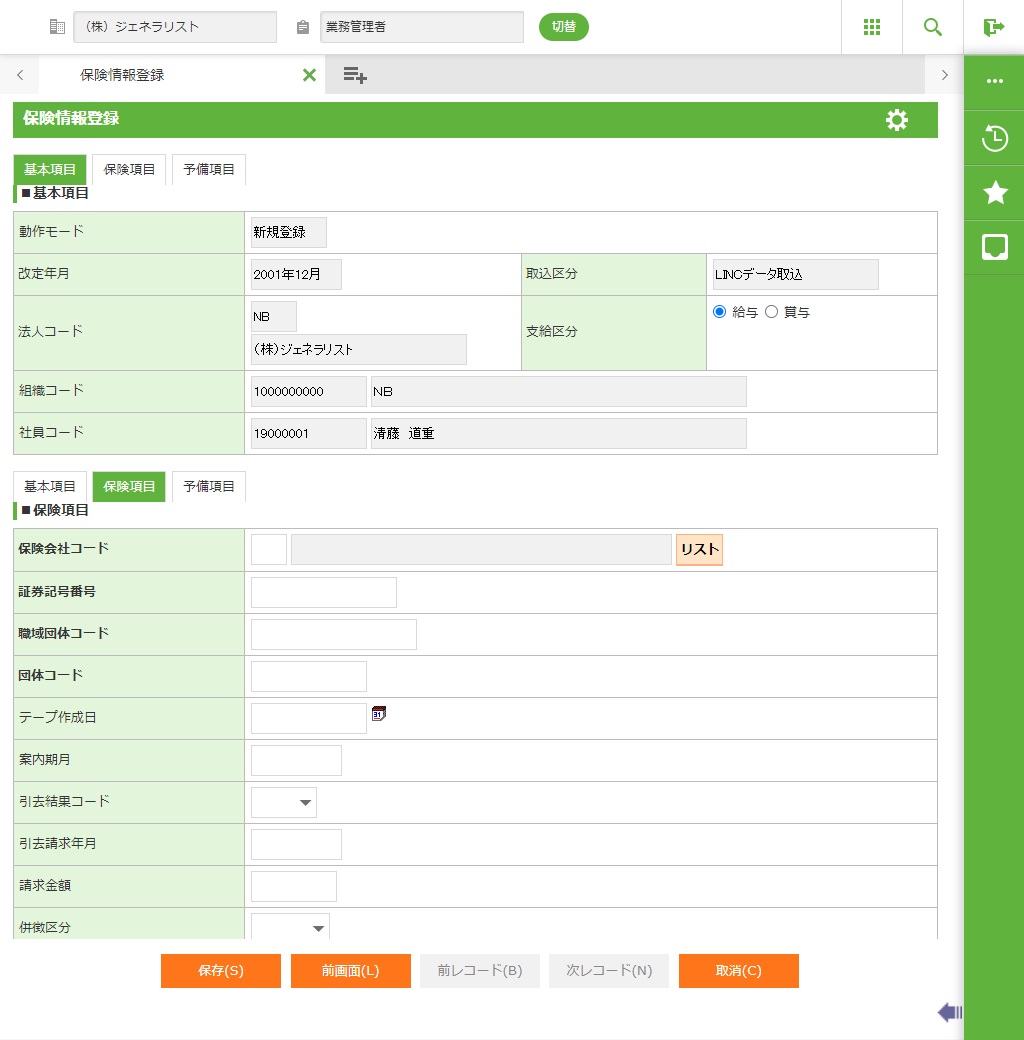The height and width of the screenshot is (1040, 1024).
Task: Switch to upper 保険項目 tab
Action: pyautogui.click(x=129, y=170)
